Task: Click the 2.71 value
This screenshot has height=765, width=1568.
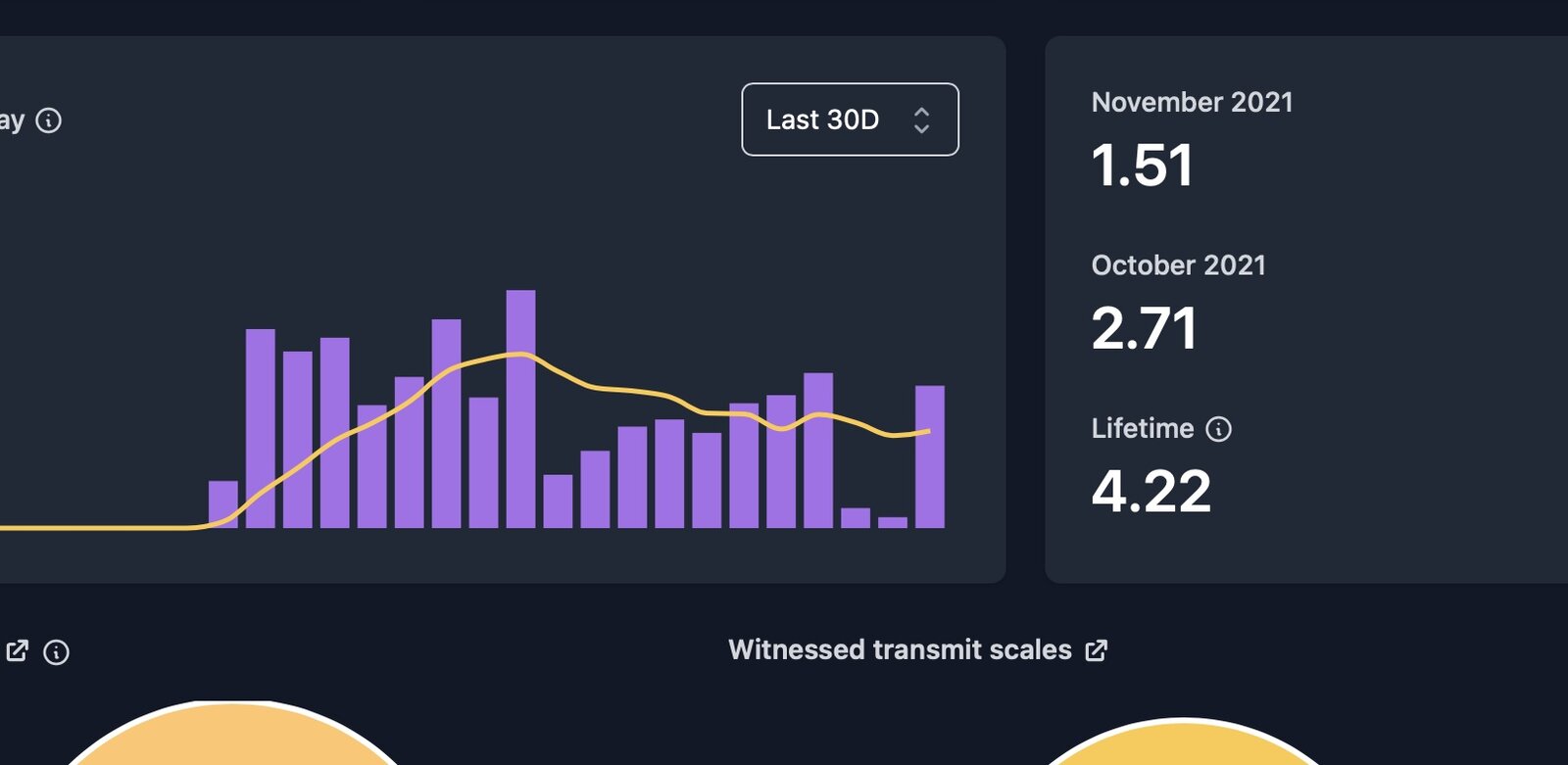Action: [1144, 328]
